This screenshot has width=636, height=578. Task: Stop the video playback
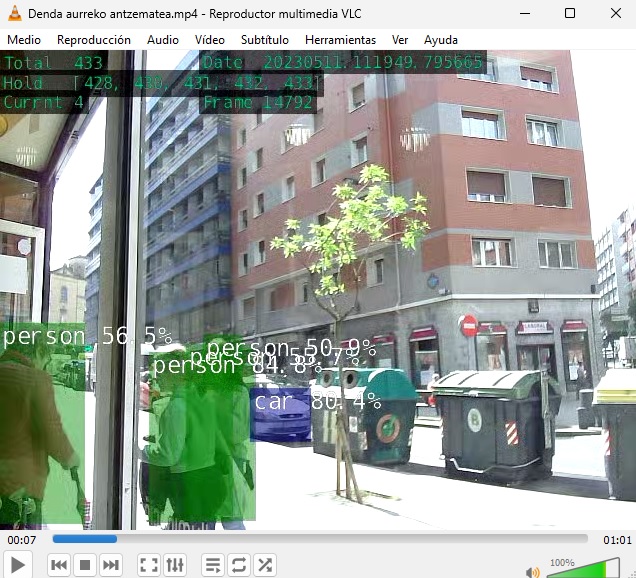85,565
